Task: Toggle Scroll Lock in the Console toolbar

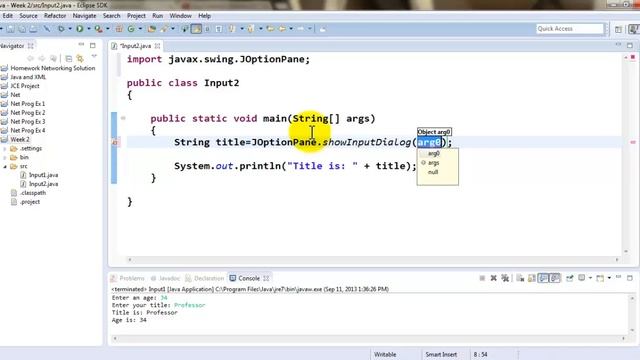Action: pyautogui.click(x=531, y=278)
